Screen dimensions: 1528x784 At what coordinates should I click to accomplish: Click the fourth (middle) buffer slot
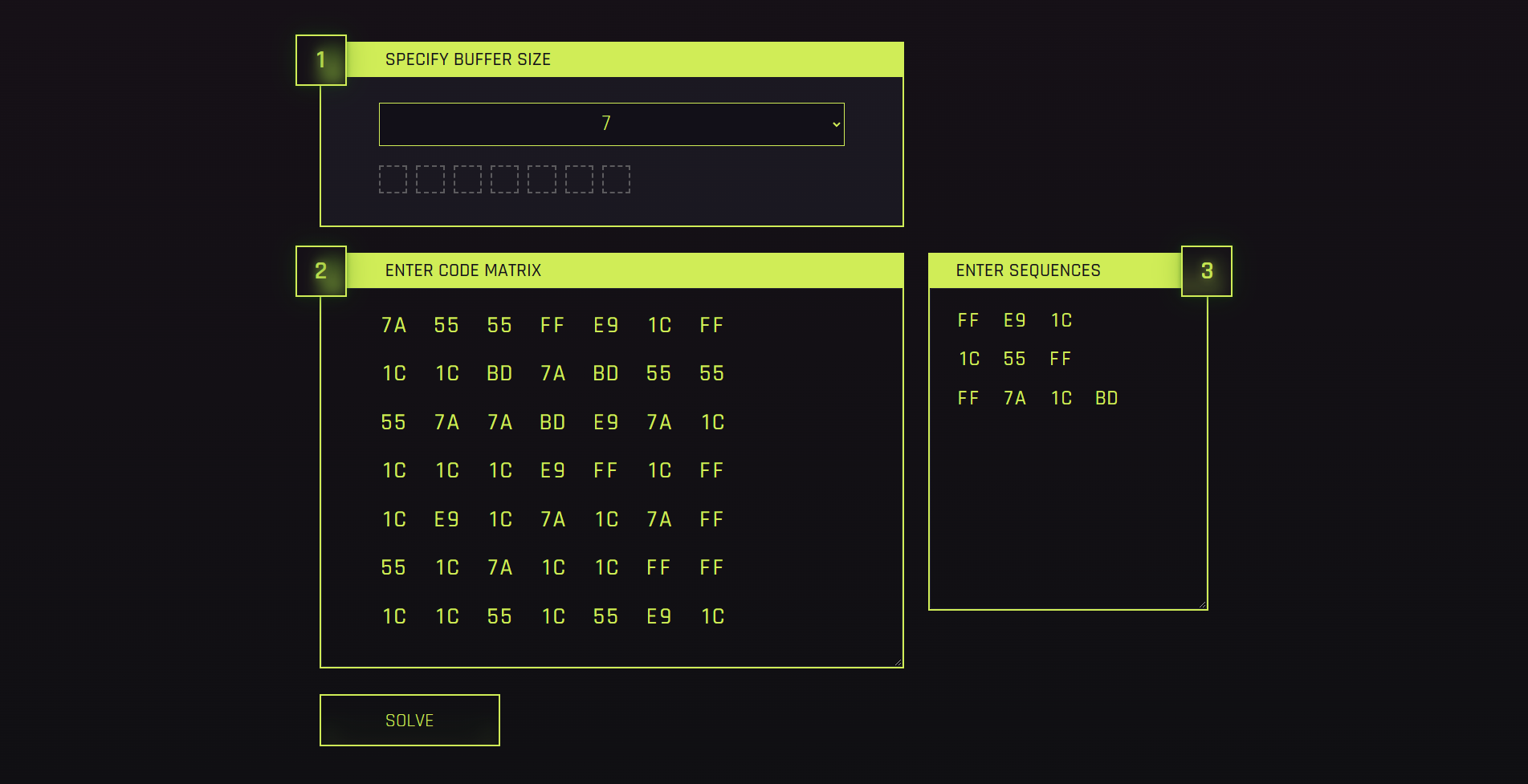pyautogui.click(x=504, y=179)
